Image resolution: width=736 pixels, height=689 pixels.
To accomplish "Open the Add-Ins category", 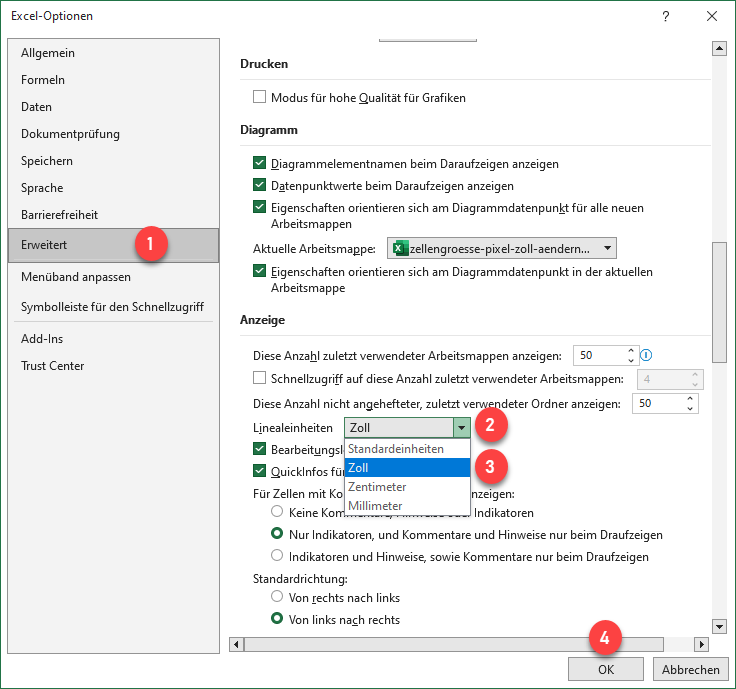I will [x=114, y=339].
